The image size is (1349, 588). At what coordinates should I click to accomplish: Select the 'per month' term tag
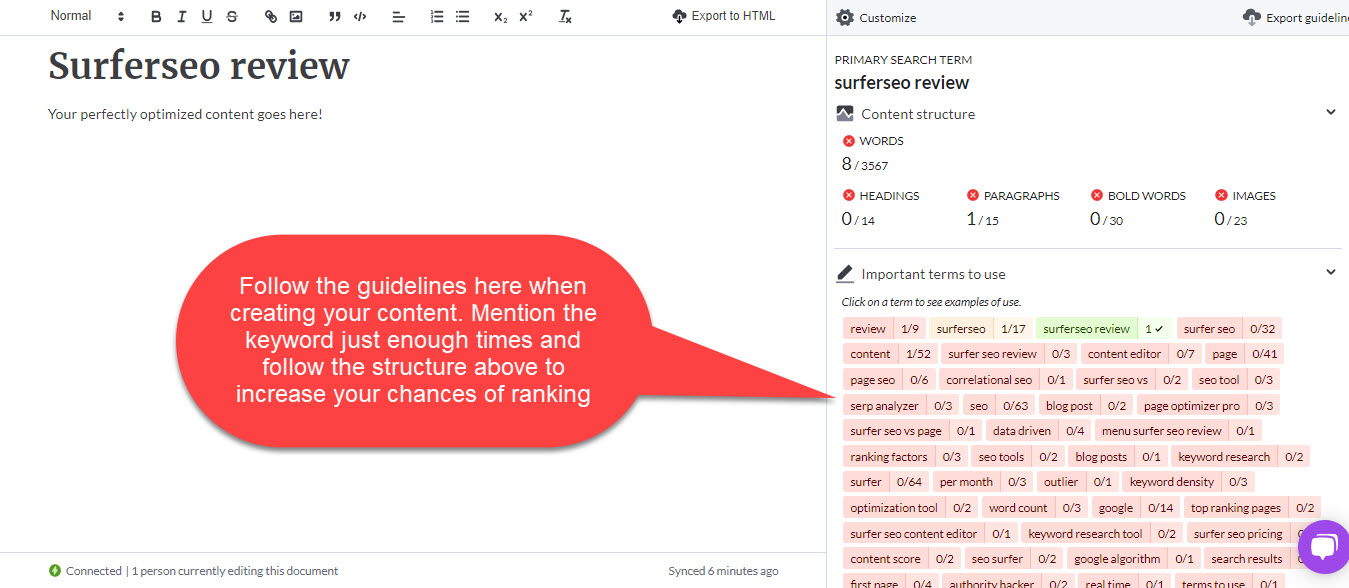(983, 482)
